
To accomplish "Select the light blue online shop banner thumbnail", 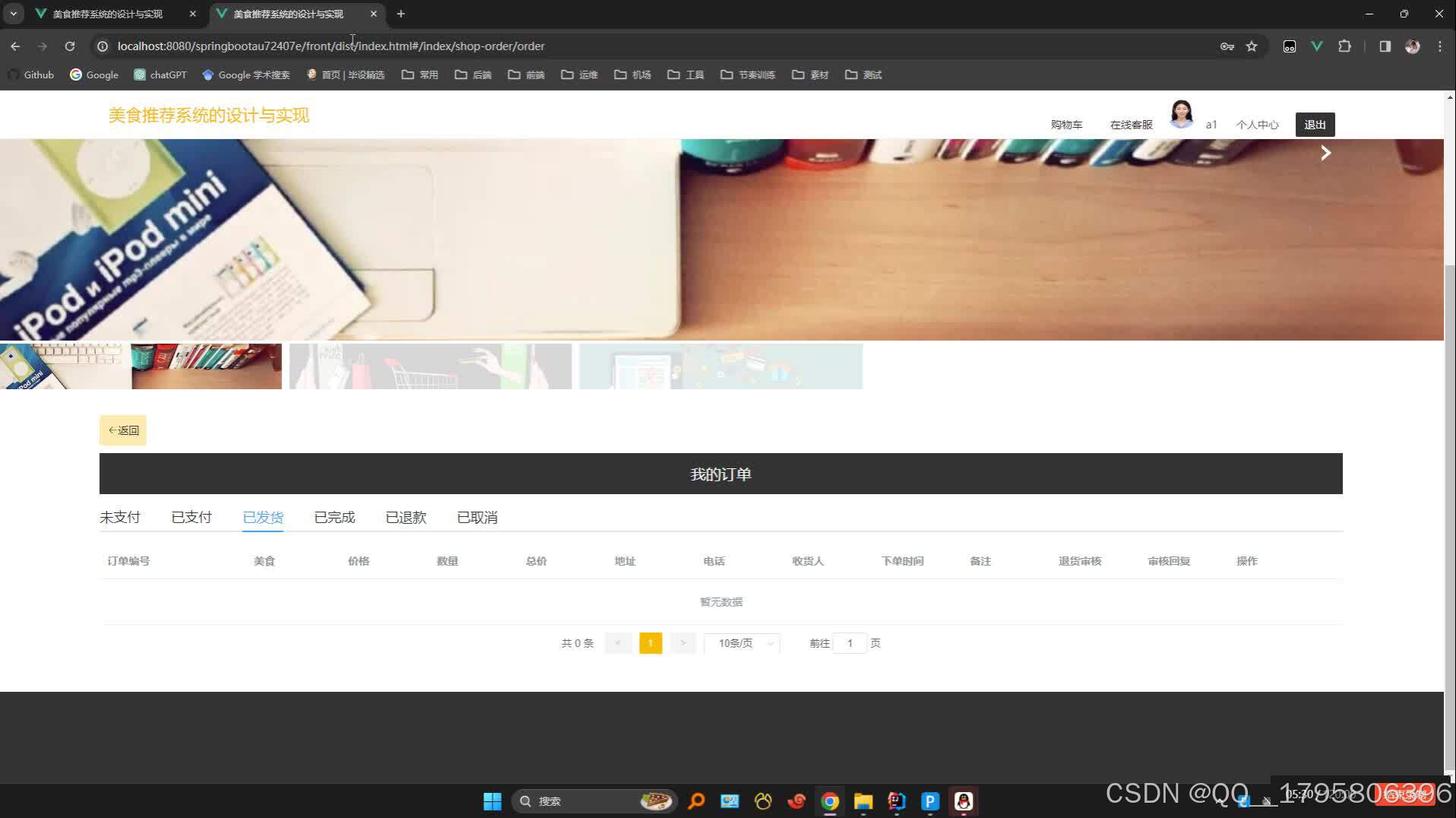I will click(720, 366).
